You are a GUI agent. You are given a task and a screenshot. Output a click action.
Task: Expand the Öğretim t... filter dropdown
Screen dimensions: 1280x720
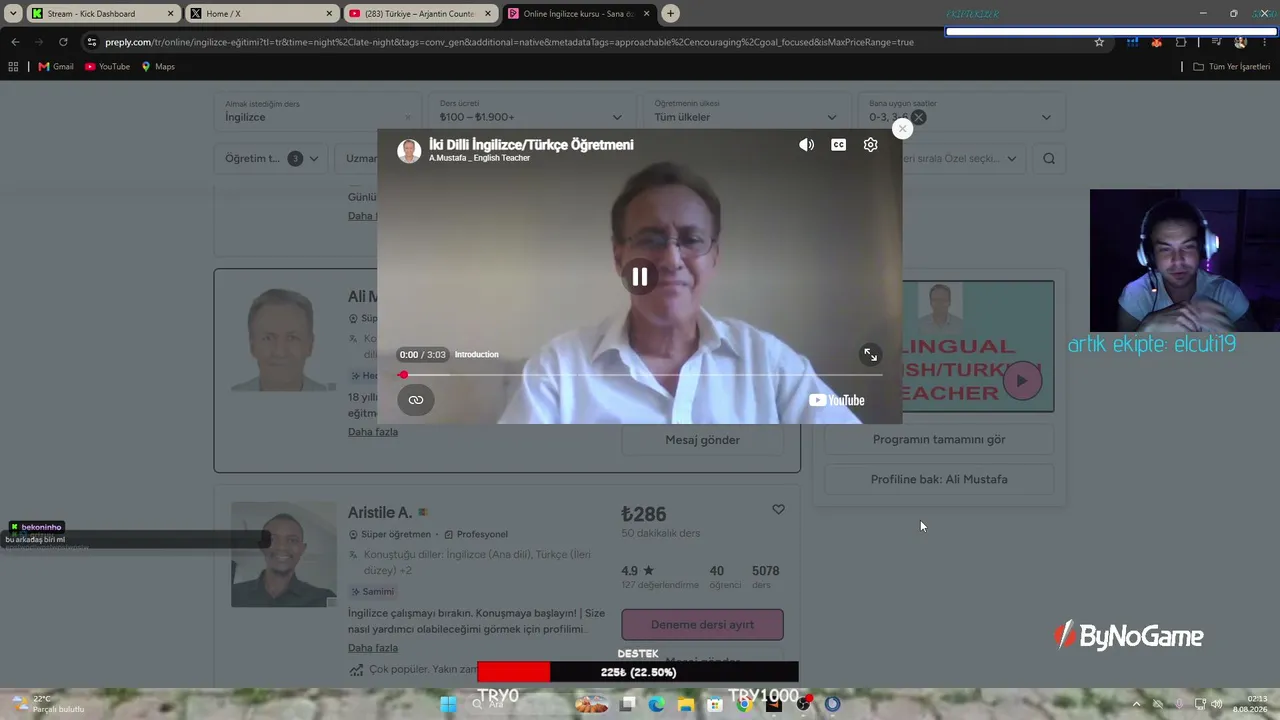coord(272,158)
